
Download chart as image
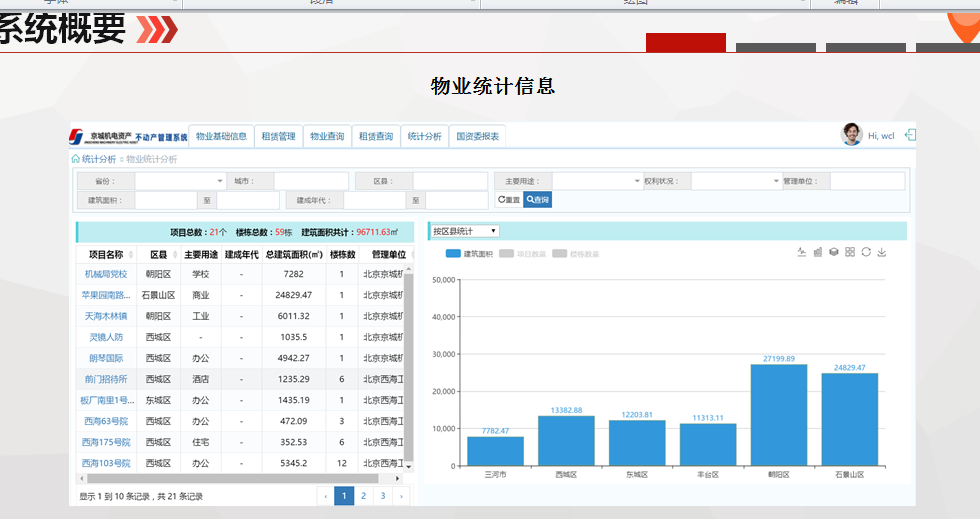(x=882, y=252)
